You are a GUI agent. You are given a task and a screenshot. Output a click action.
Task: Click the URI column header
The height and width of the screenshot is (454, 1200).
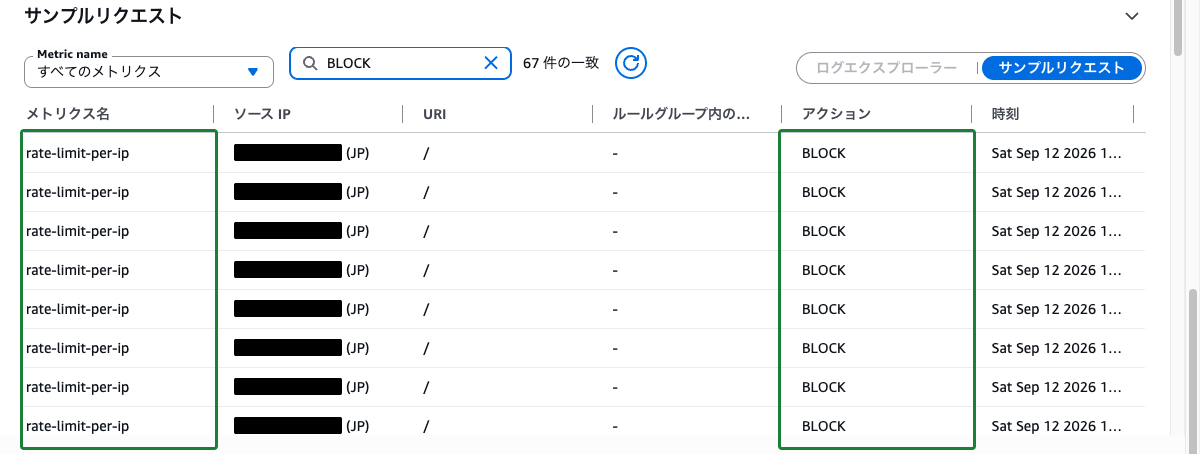pyautogui.click(x=434, y=114)
